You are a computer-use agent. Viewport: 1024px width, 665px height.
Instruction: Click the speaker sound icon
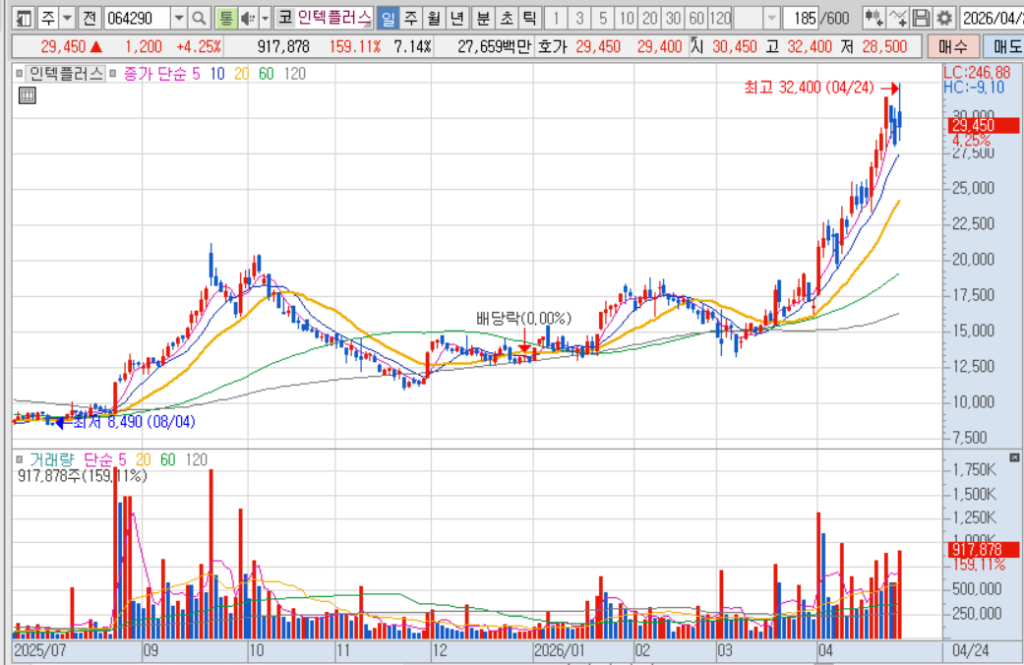(x=248, y=18)
